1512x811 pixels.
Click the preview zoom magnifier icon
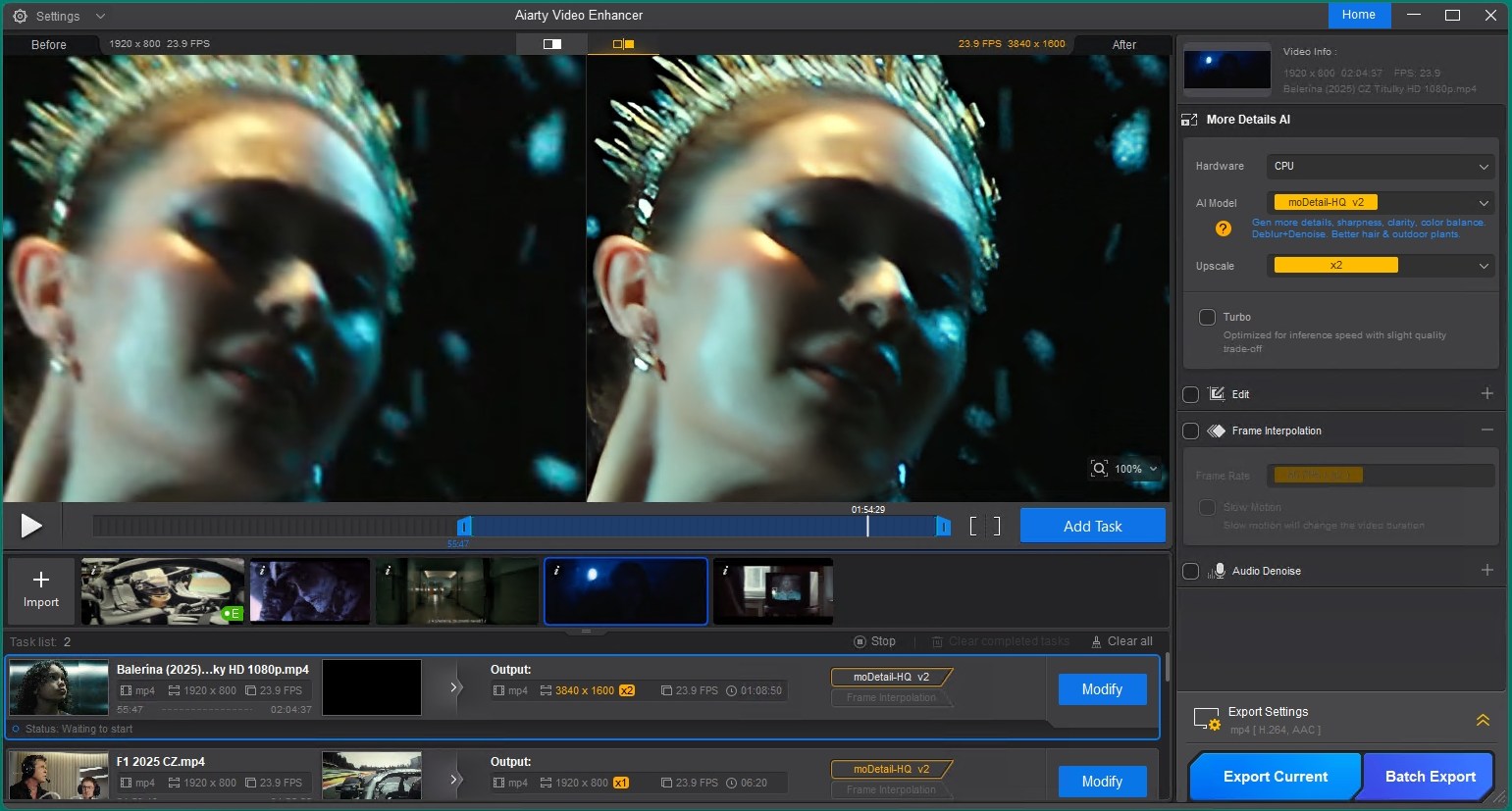click(1099, 469)
